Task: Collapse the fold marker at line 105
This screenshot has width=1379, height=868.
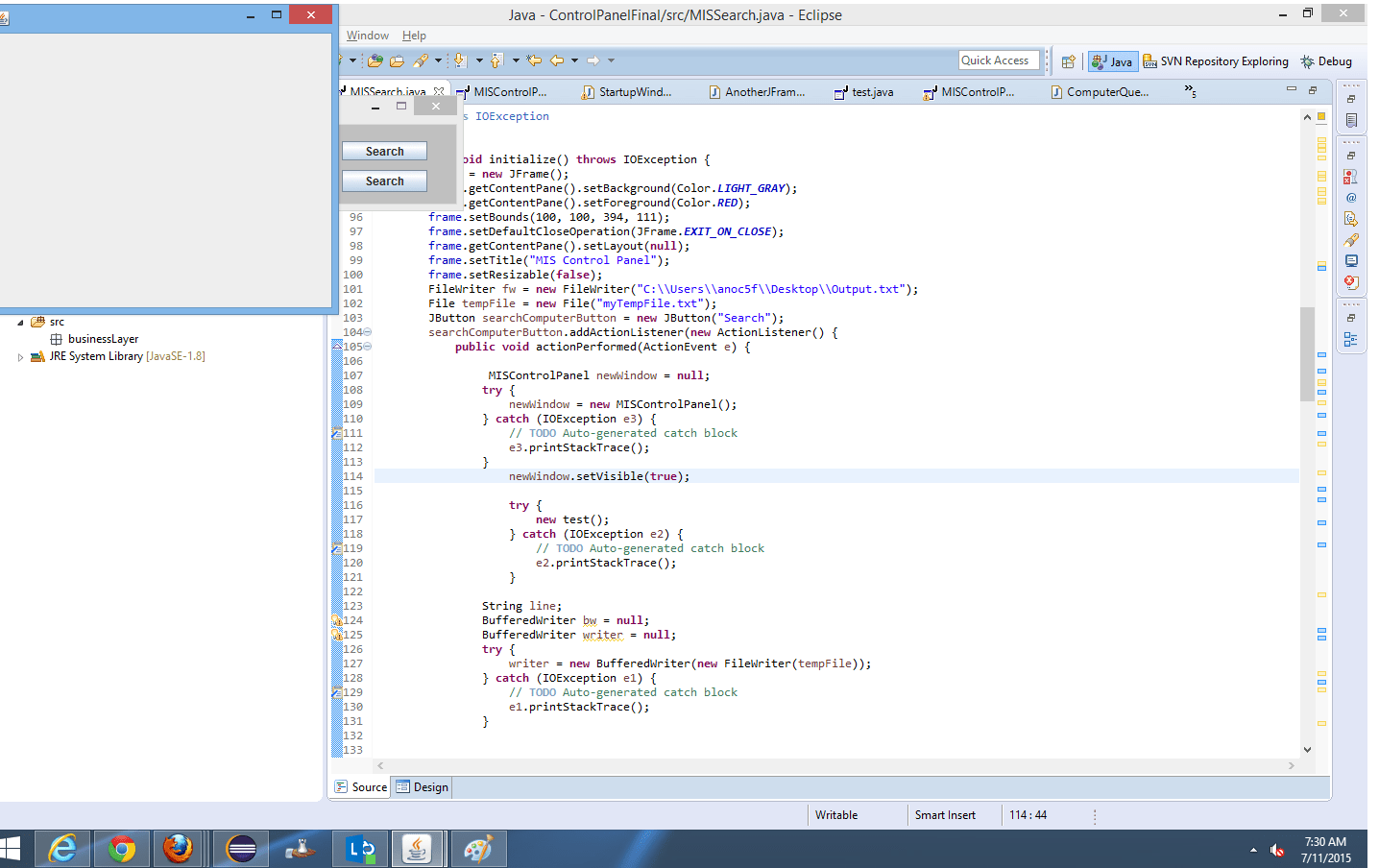Action: (x=367, y=347)
